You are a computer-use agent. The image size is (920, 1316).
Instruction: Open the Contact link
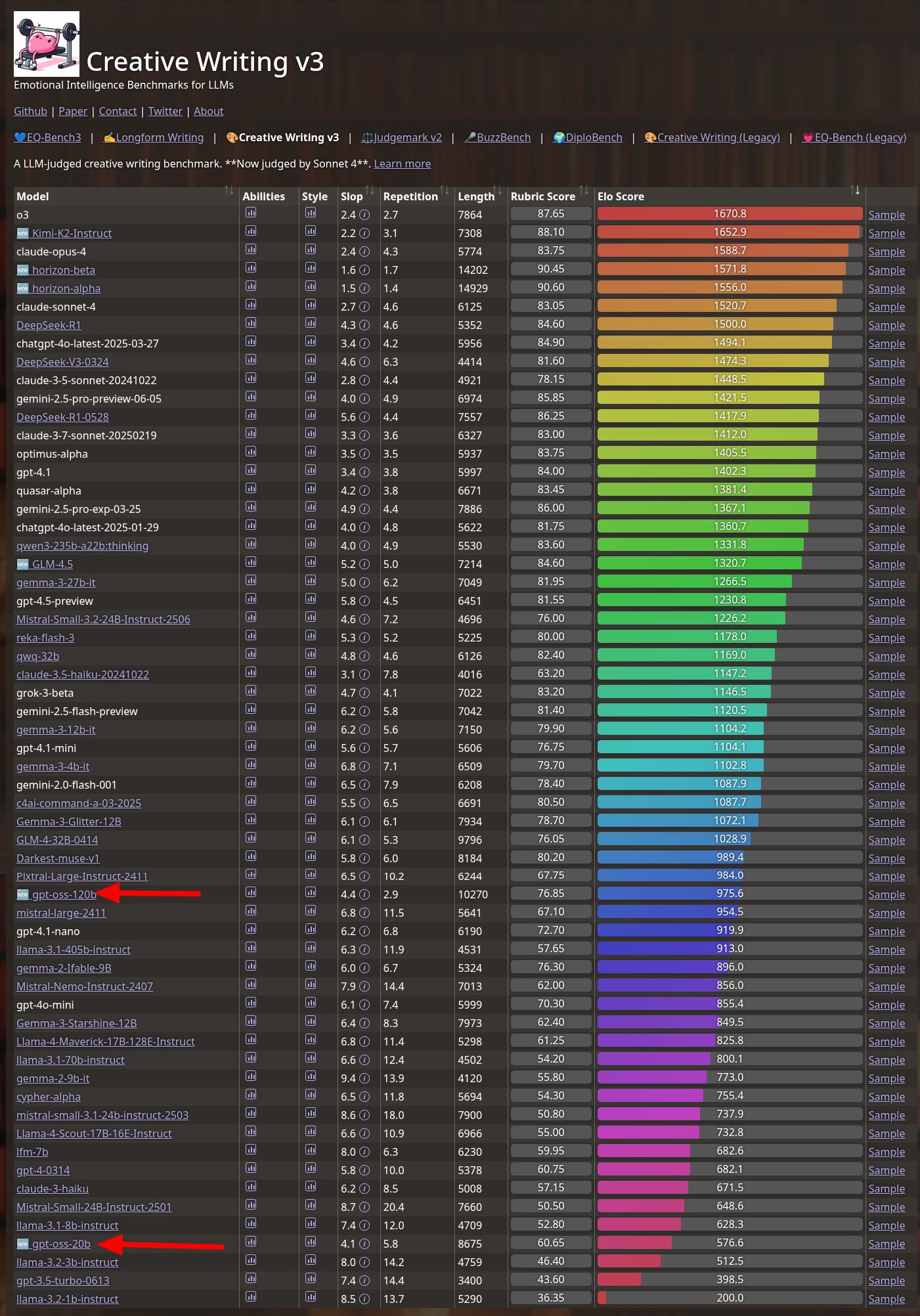pos(118,111)
